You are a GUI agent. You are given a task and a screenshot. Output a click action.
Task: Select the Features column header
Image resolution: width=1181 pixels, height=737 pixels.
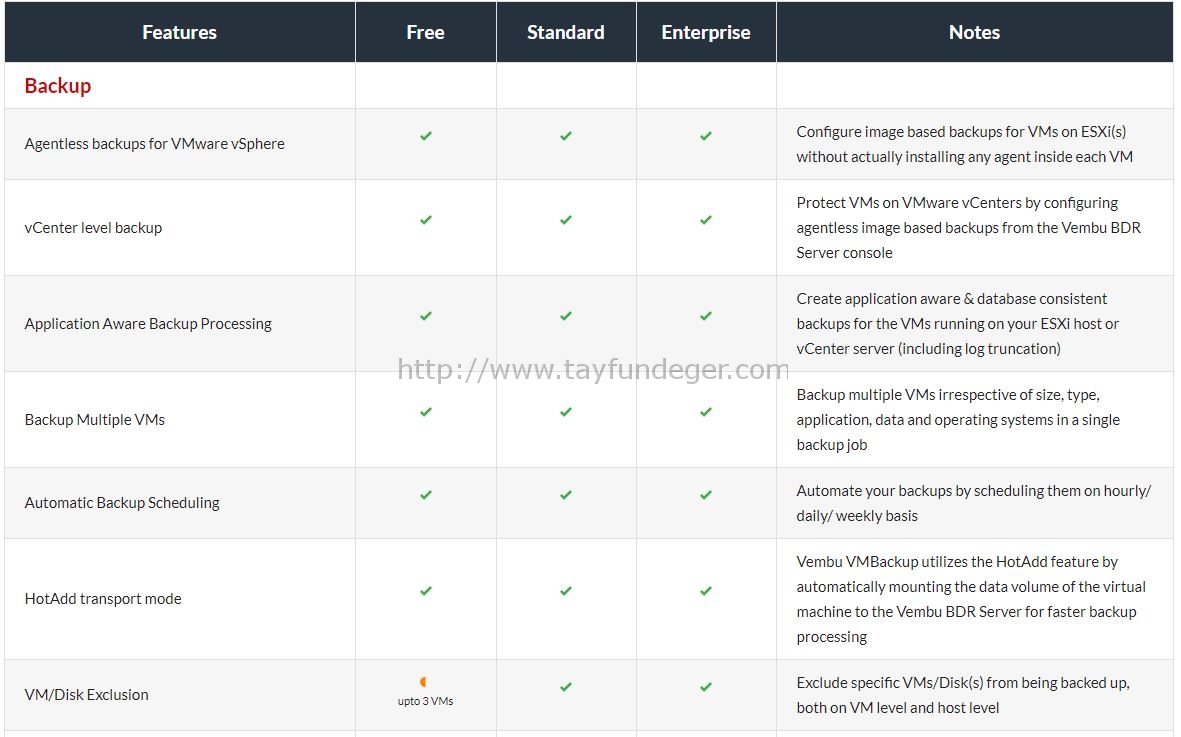tap(179, 32)
